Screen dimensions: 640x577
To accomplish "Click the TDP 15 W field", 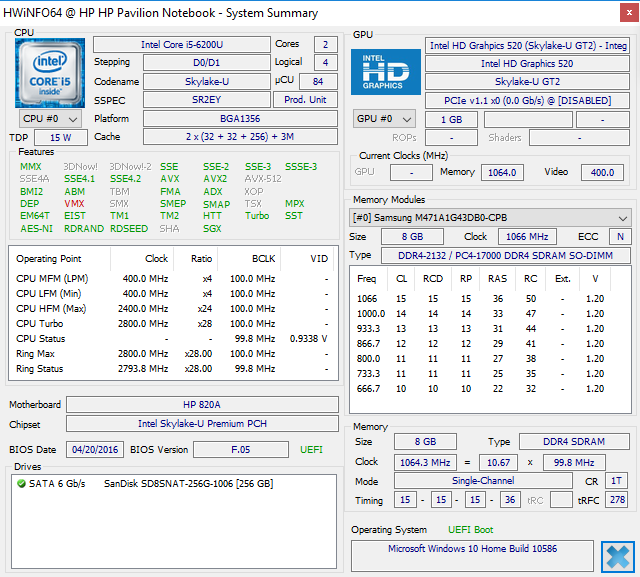I will [x=60, y=138].
